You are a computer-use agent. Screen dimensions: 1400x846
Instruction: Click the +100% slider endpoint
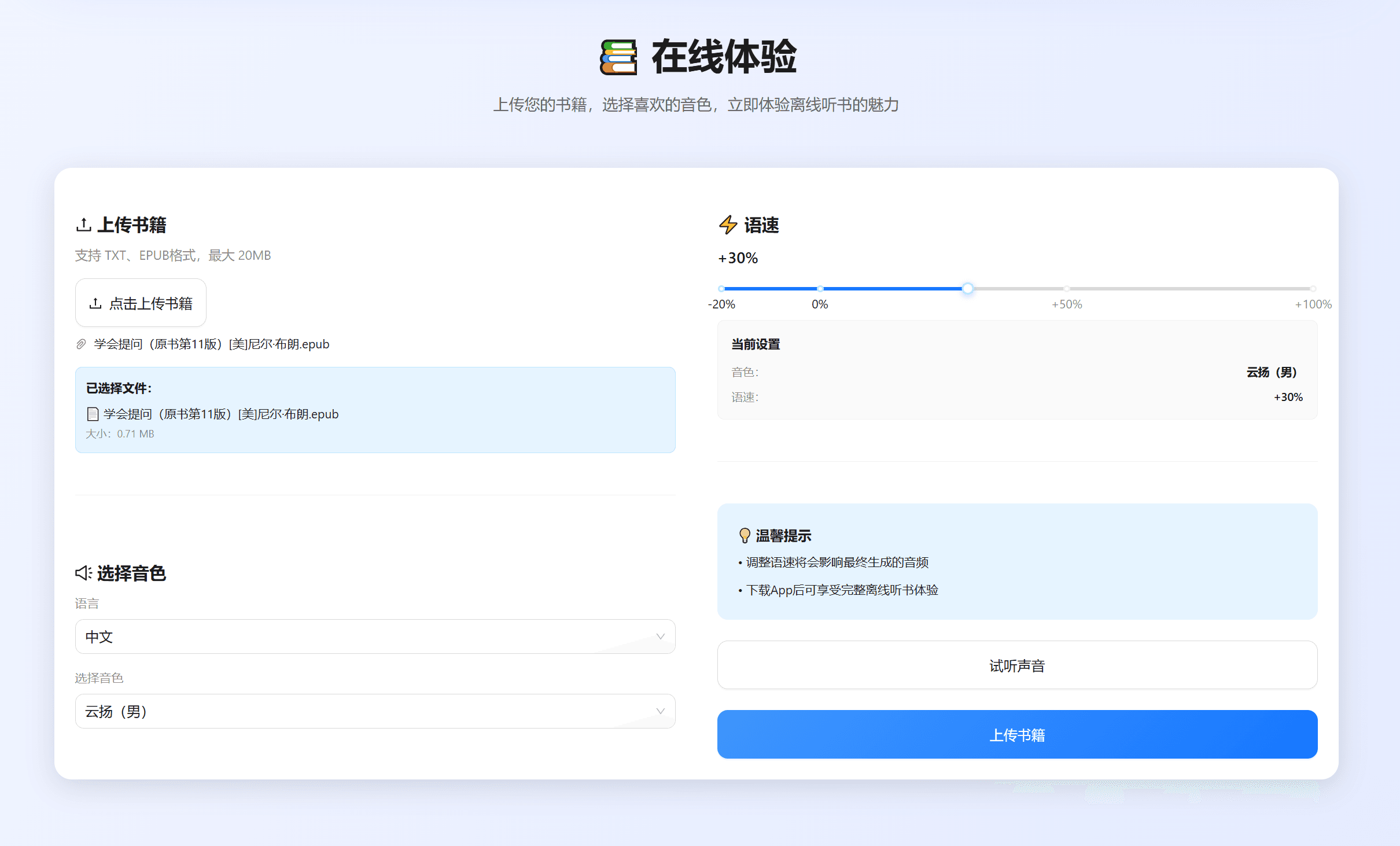click(x=1313, y=288)
